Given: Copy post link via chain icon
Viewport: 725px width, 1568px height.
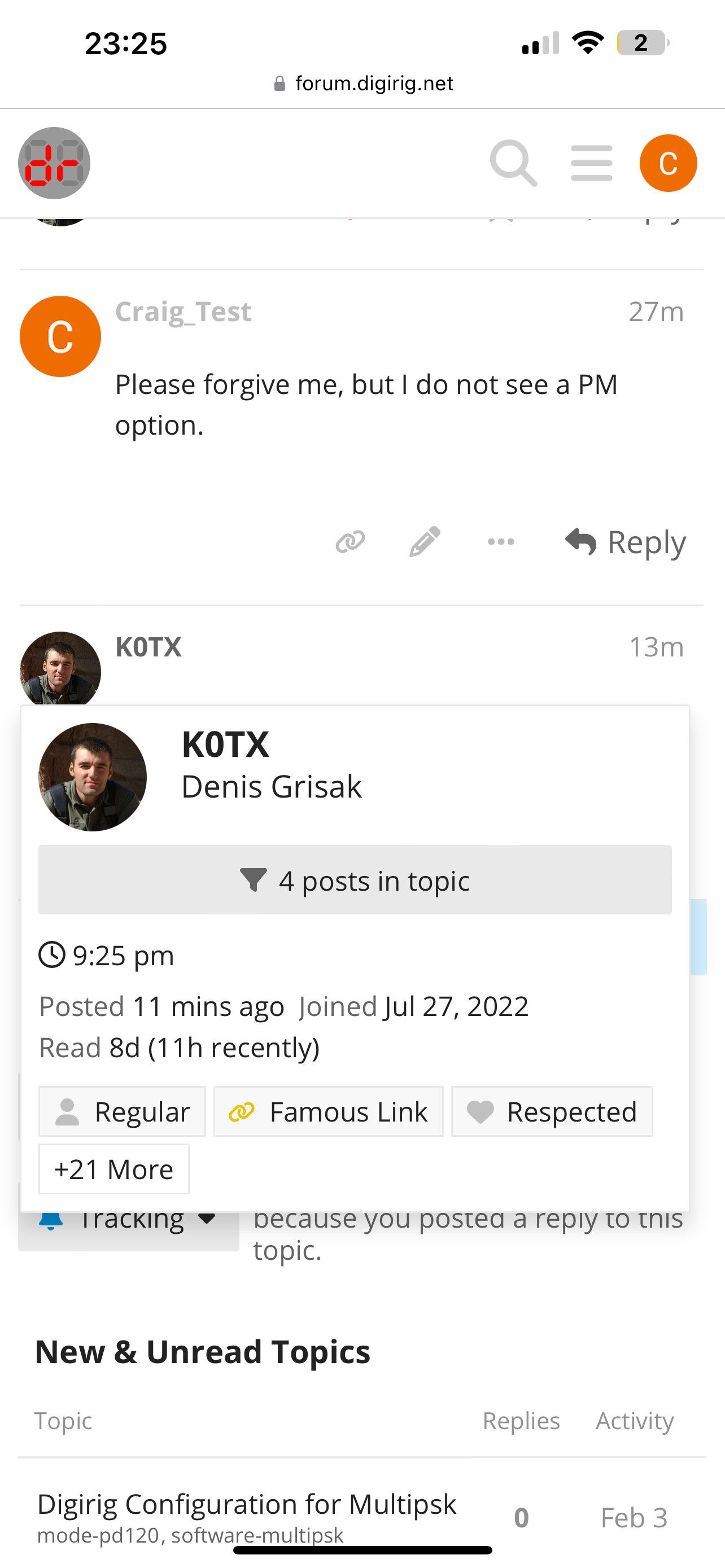Looking at the screenshot, I should point(350,541).
